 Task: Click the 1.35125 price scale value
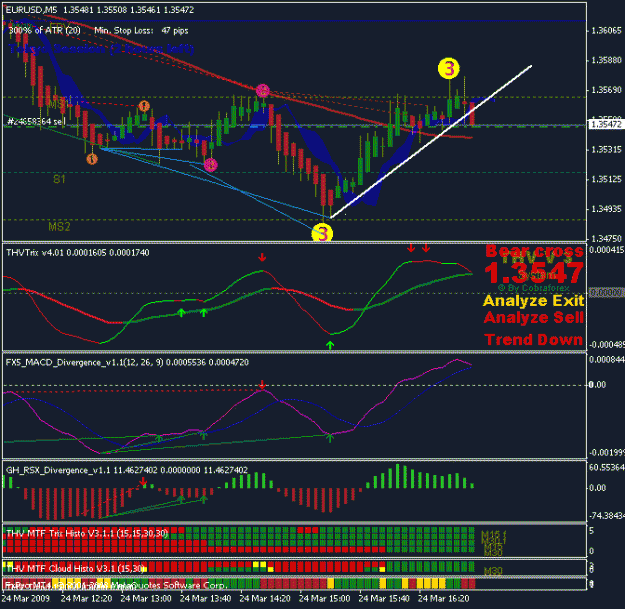(606, 179)
